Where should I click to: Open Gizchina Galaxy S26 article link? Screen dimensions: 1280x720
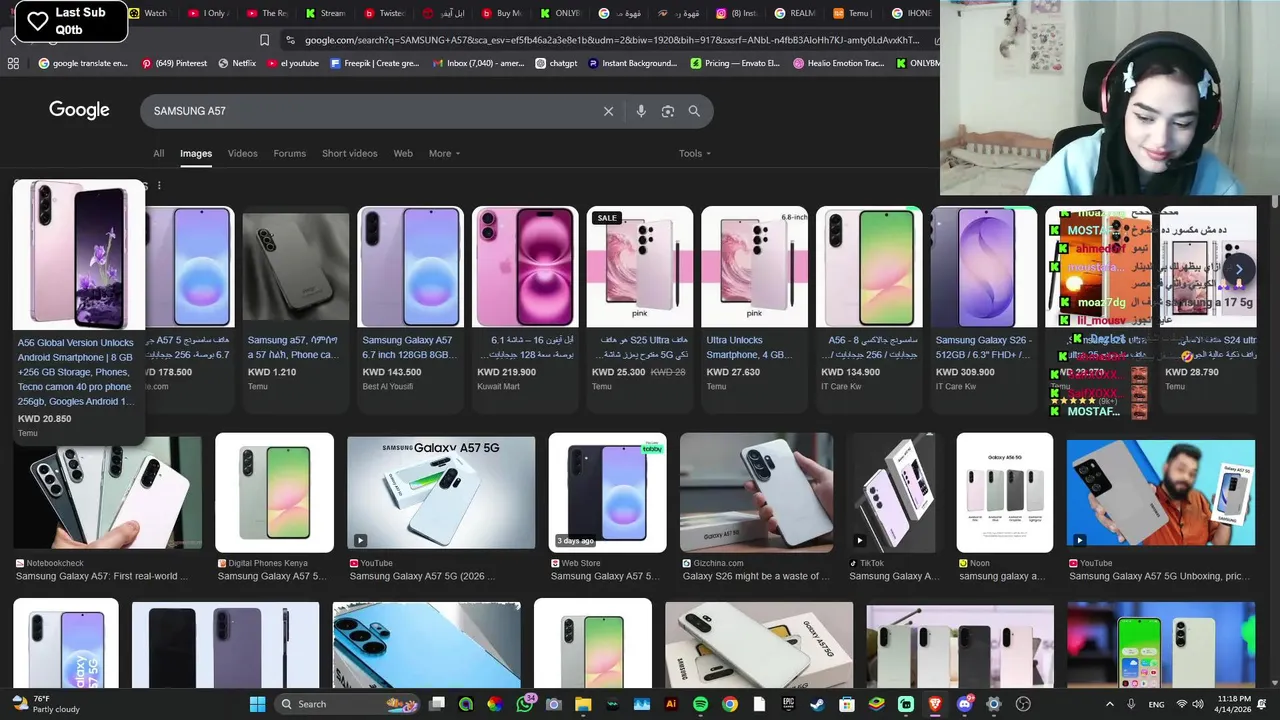(755, 576)
